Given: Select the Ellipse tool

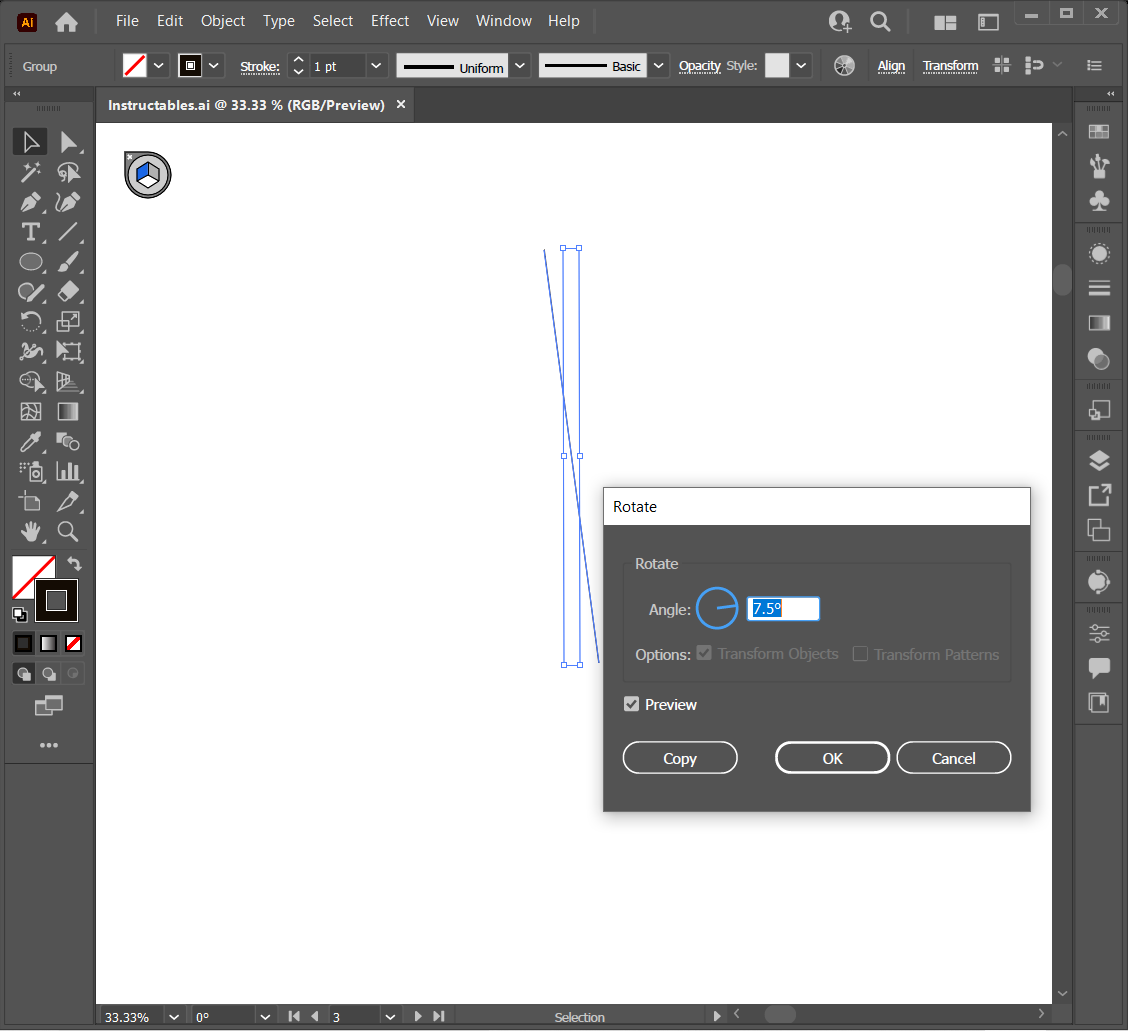Looking at the screenshot, I should pyautogui.click(x=30, y=262).
